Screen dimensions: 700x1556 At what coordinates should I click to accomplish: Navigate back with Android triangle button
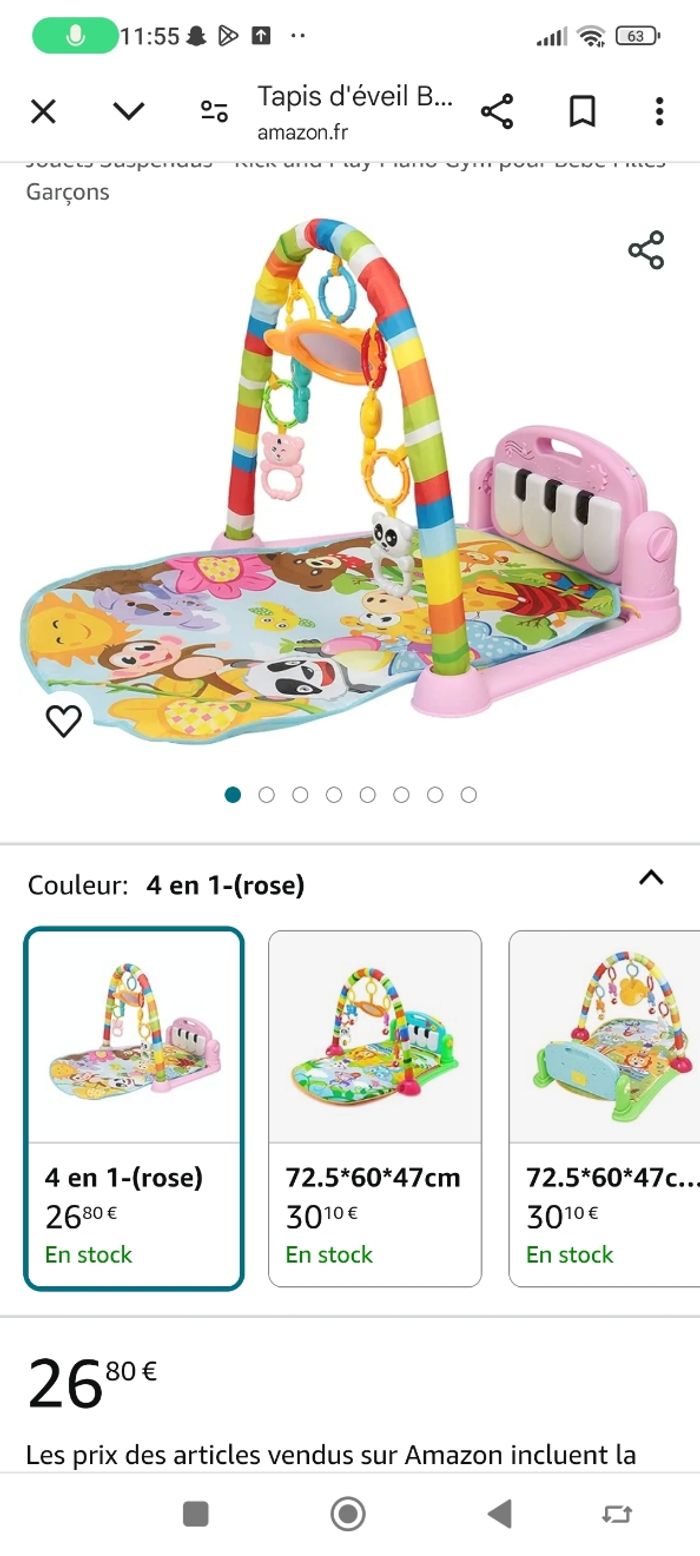pos(499,1514)
